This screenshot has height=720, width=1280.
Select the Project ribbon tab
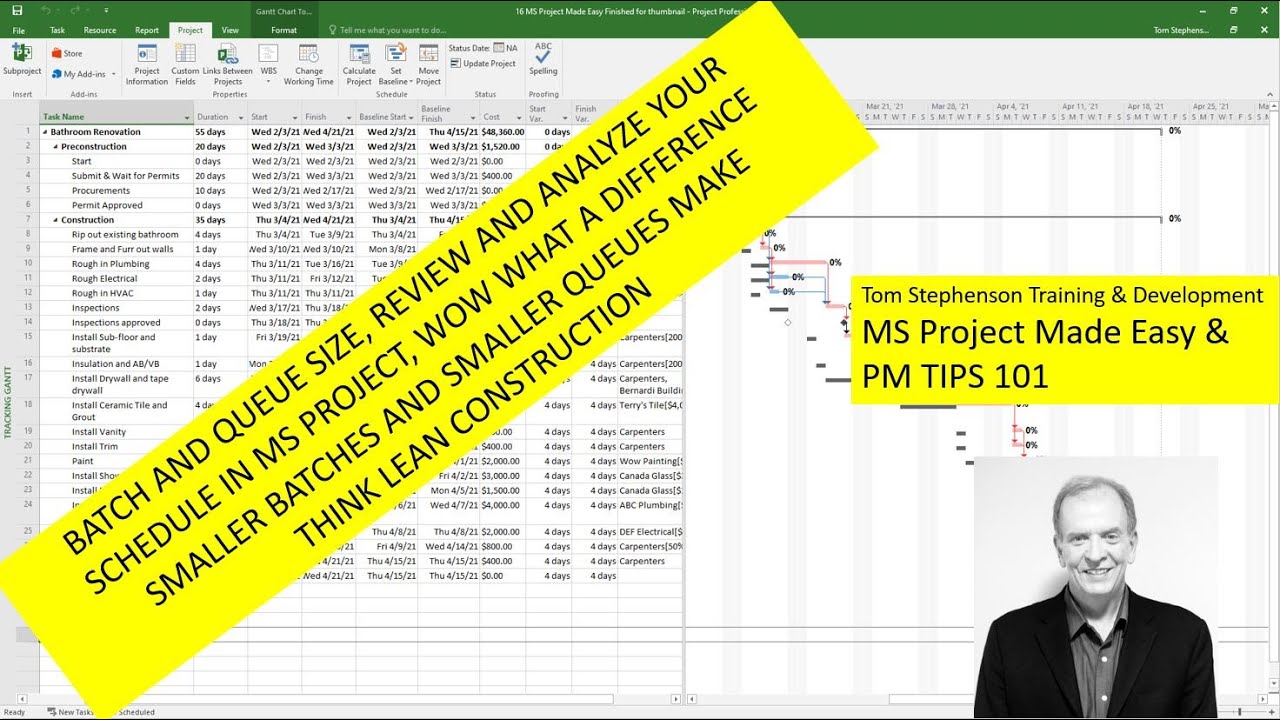(190, 30)
